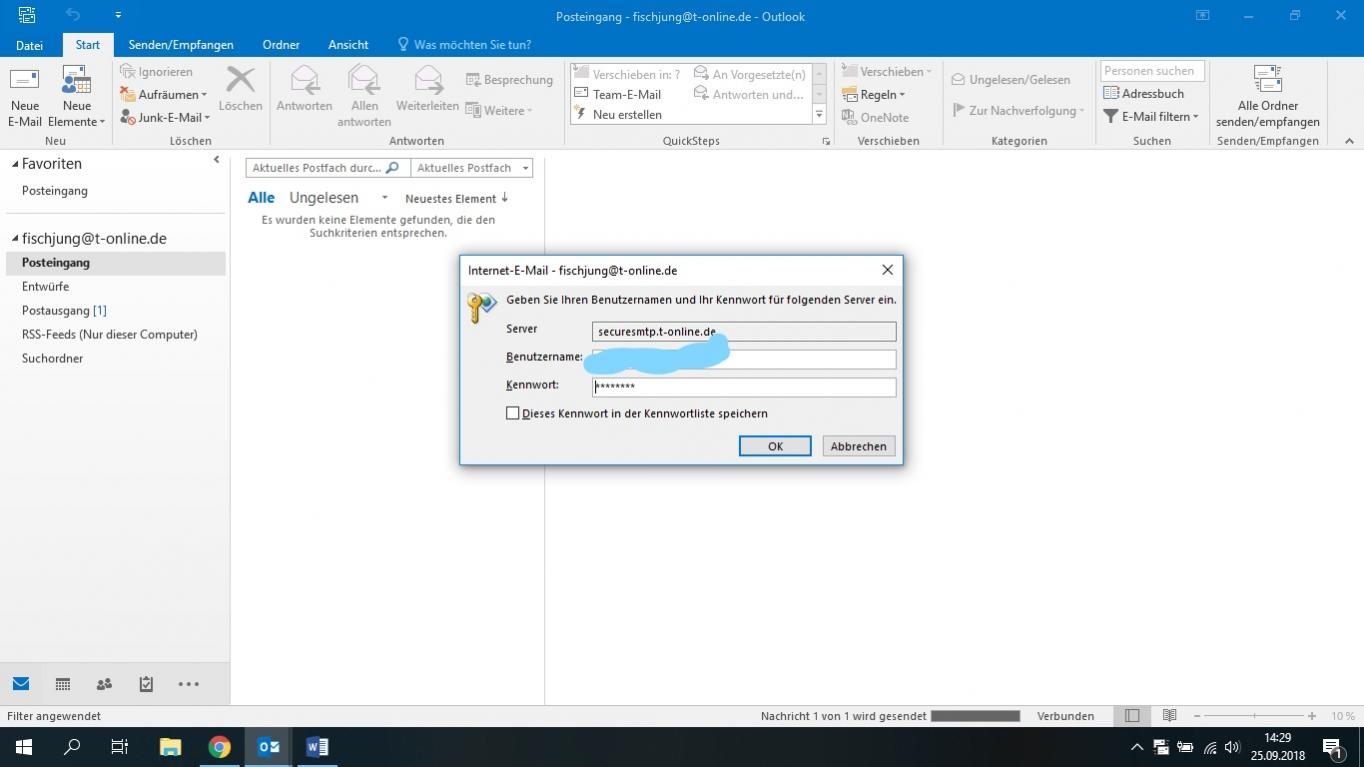
Task: Open Junk-E-Mail options
Action: click(166, 117)
